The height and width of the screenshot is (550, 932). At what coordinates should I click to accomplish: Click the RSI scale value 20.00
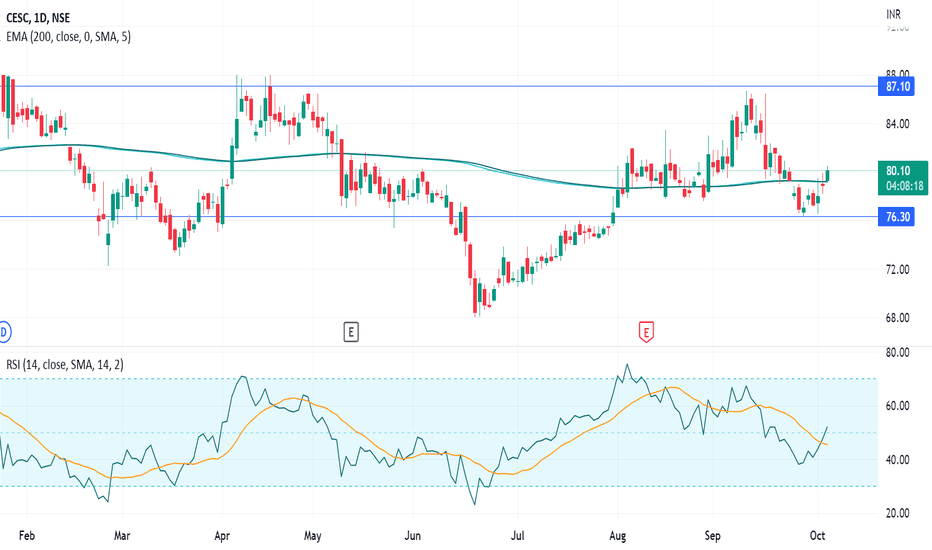898,513
